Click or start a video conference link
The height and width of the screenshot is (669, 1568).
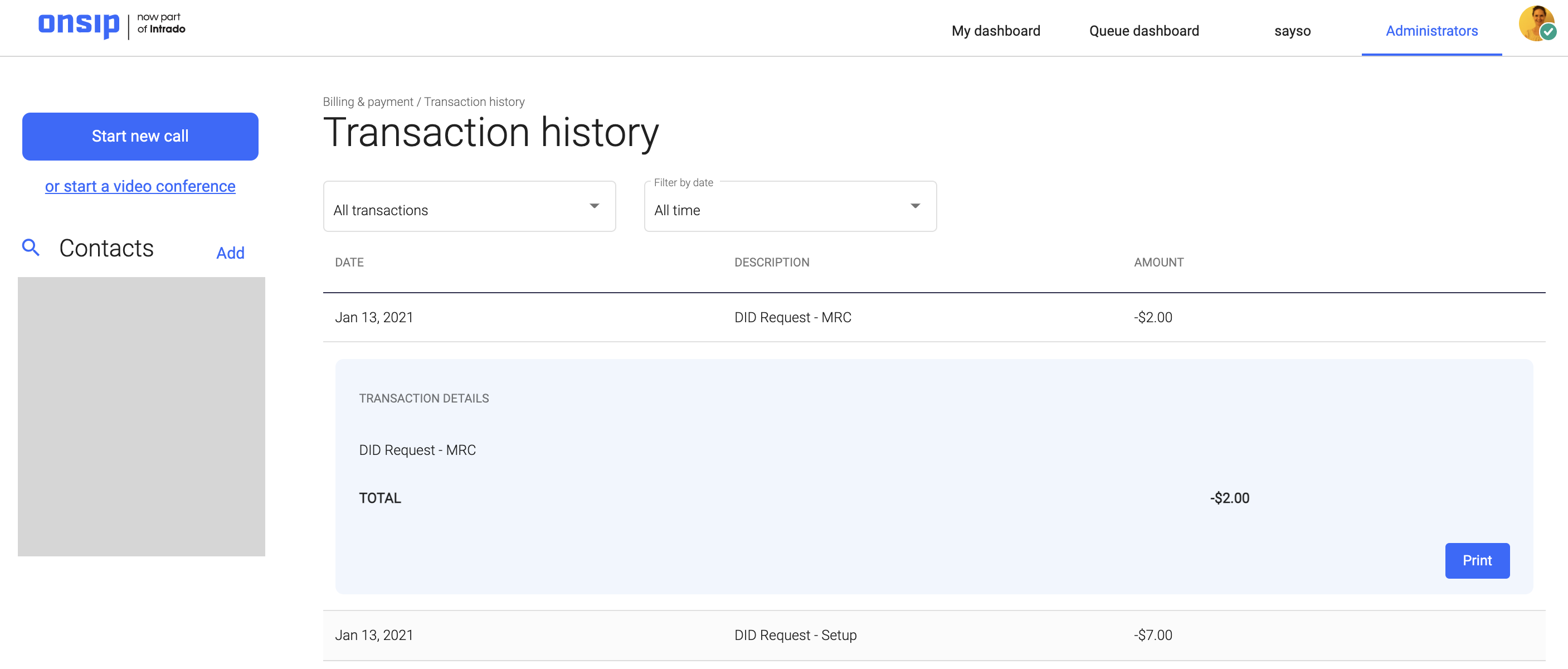[140, 186]
